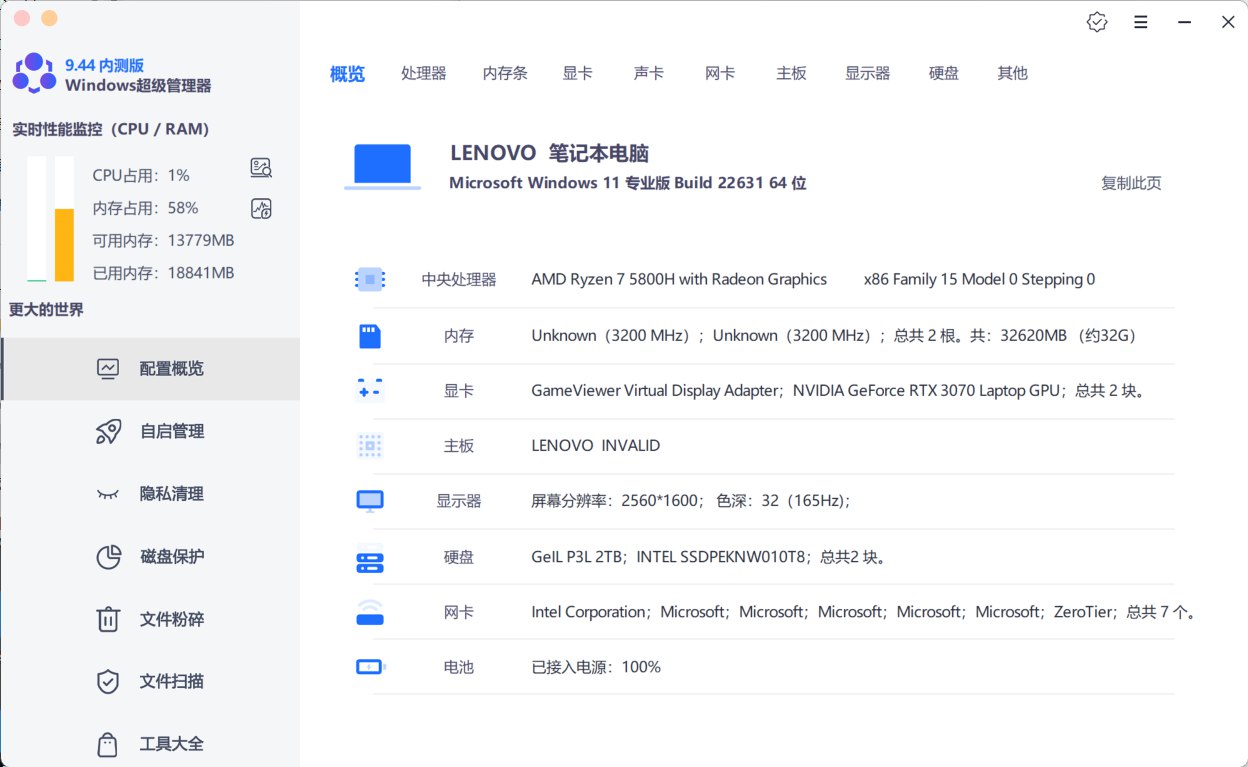Open the 显卡 tab

pyautogui.click(x=577, y=73)
